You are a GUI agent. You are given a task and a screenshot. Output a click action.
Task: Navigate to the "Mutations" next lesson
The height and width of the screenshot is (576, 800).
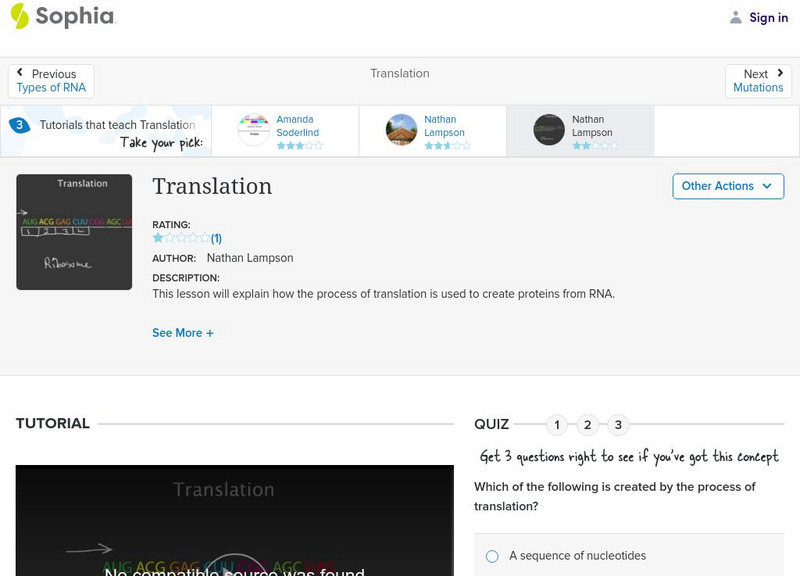point(758,88)
